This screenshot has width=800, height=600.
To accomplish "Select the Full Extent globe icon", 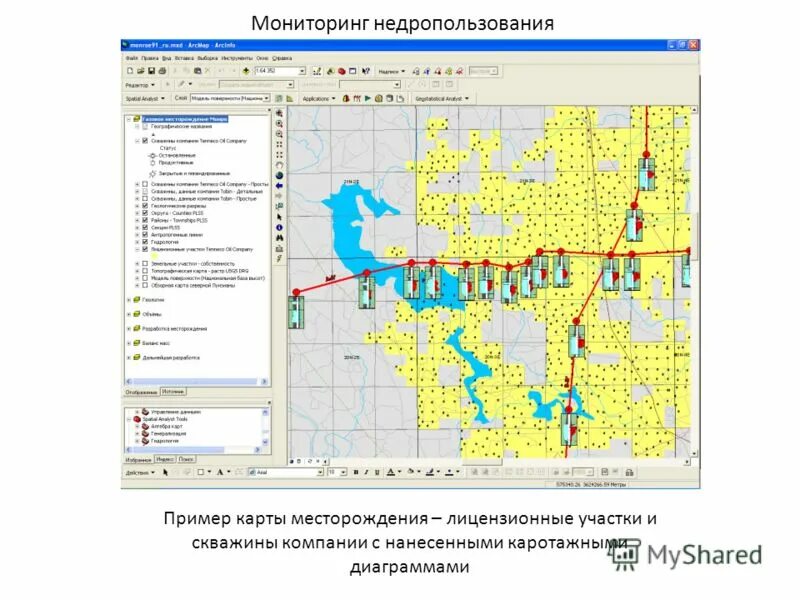I will pyautogui.click(x=278, y=173).
